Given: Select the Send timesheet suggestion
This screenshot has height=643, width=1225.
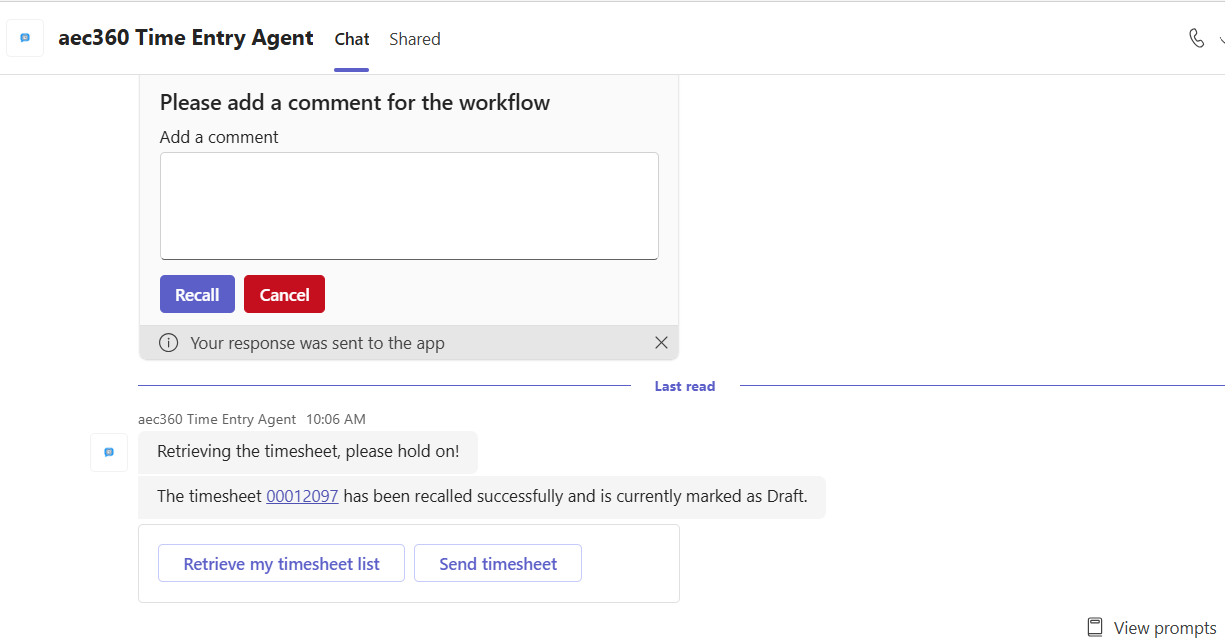Looking at the screenshot, I should [497, 564].
